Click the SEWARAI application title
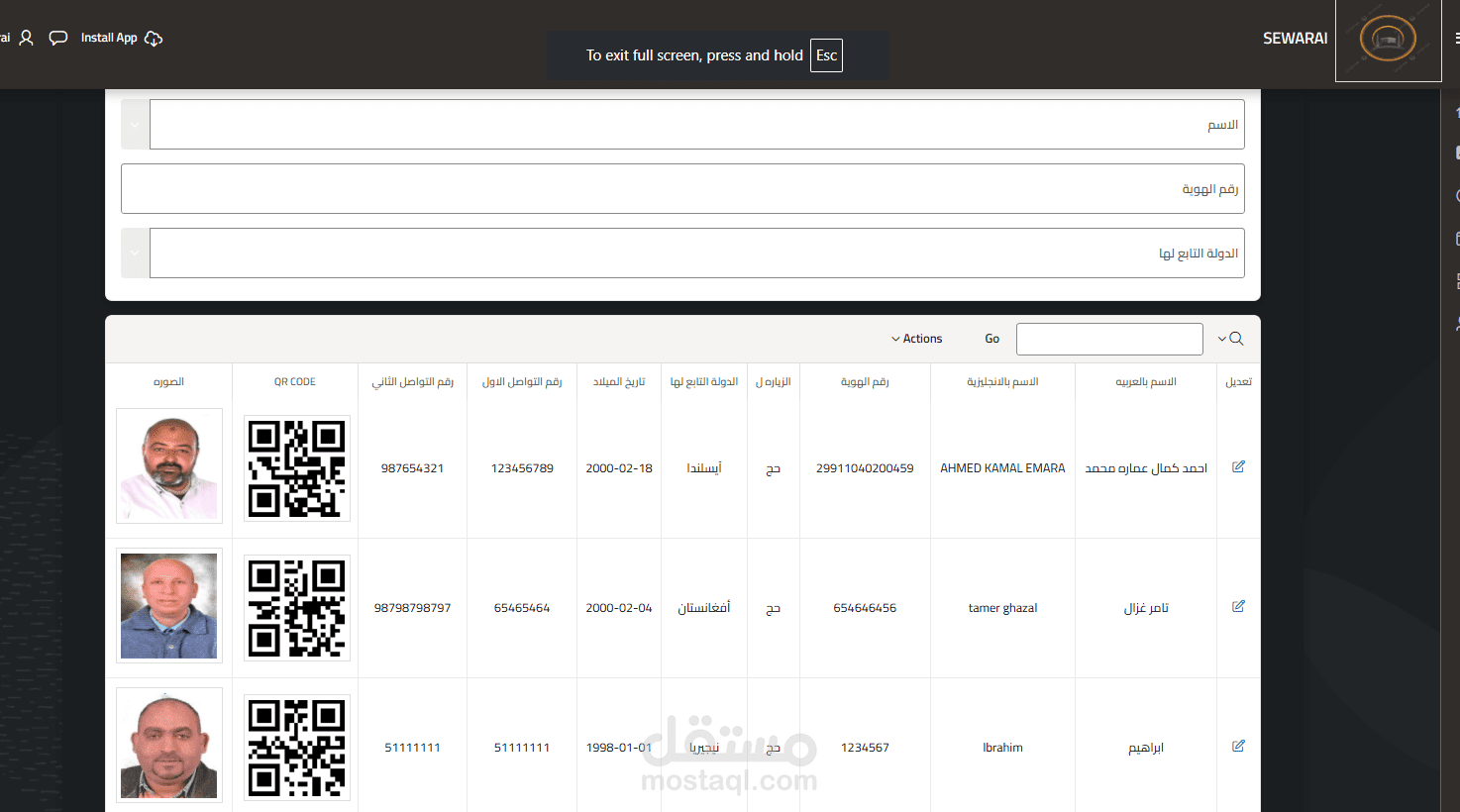Screen dimensions: 1460x812 pos(1295,38)
